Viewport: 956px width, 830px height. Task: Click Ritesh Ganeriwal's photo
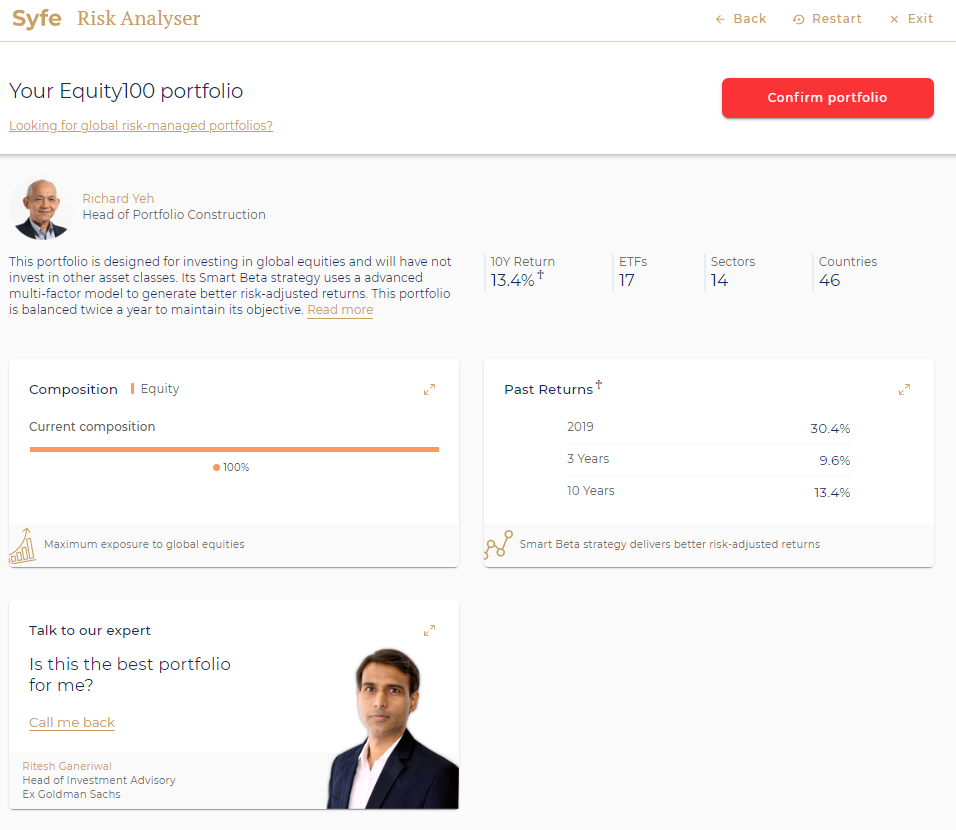(x=393, y=729)
